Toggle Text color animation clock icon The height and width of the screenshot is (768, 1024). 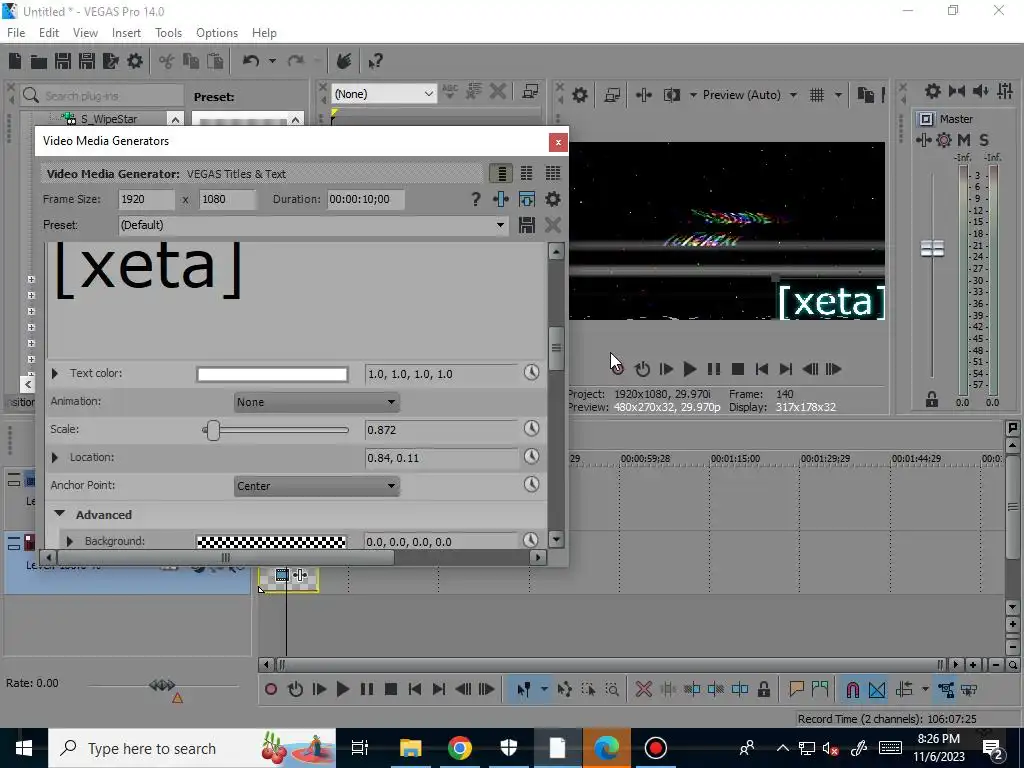532,373
